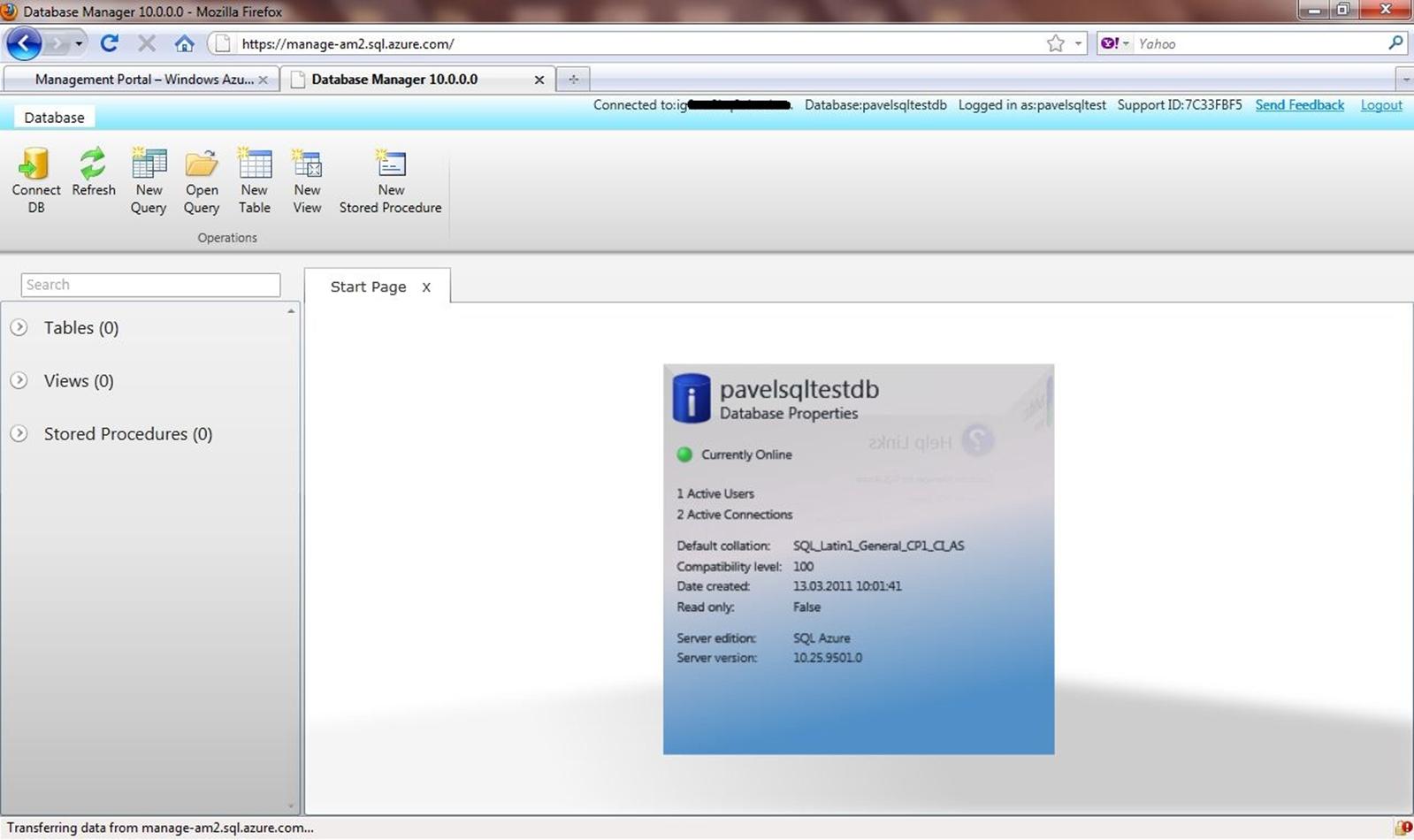
Task: Select the Database ribbon tab
Action: (54, 118)
